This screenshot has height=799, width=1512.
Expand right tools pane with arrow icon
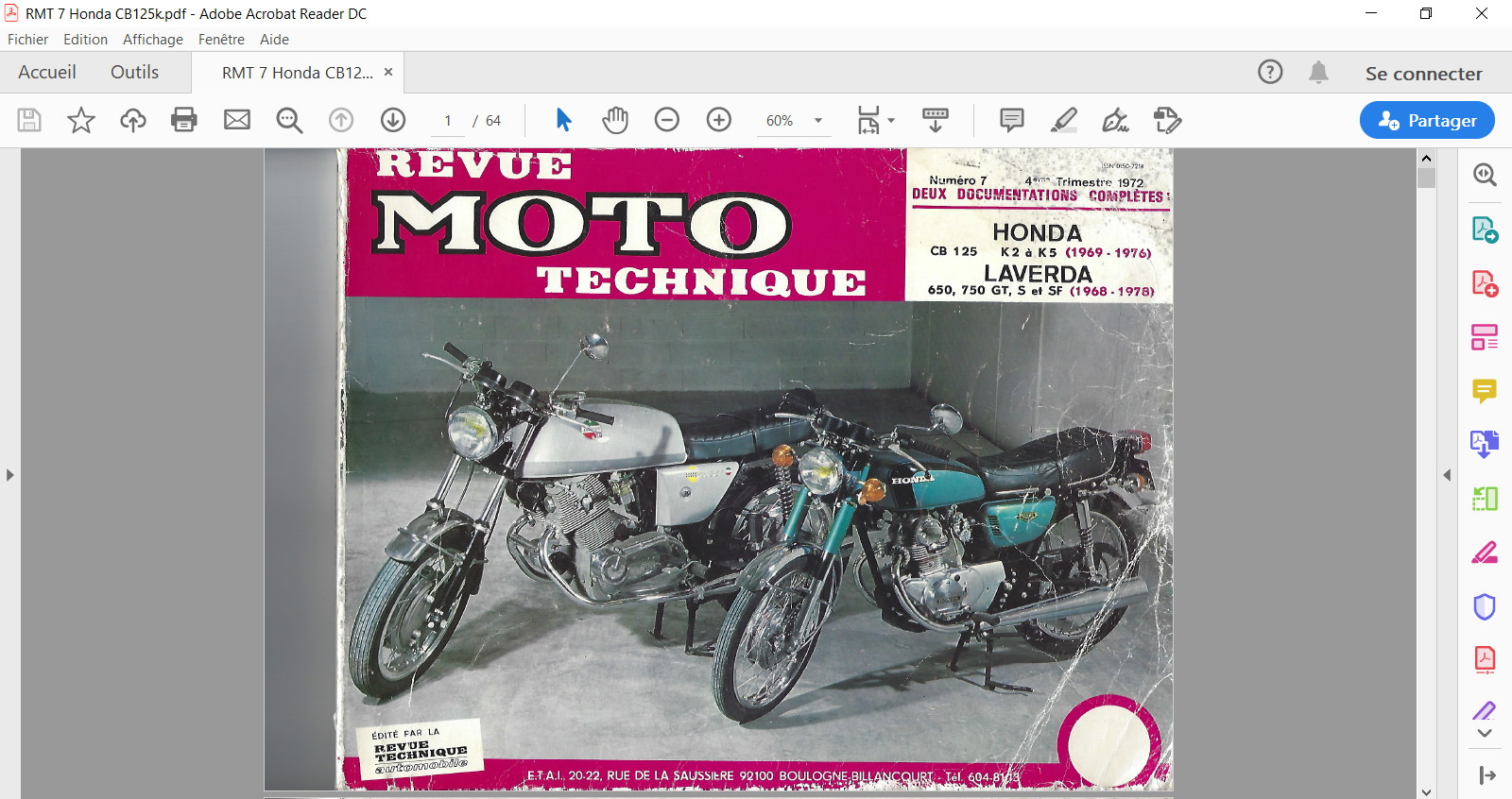point(1486,775)
